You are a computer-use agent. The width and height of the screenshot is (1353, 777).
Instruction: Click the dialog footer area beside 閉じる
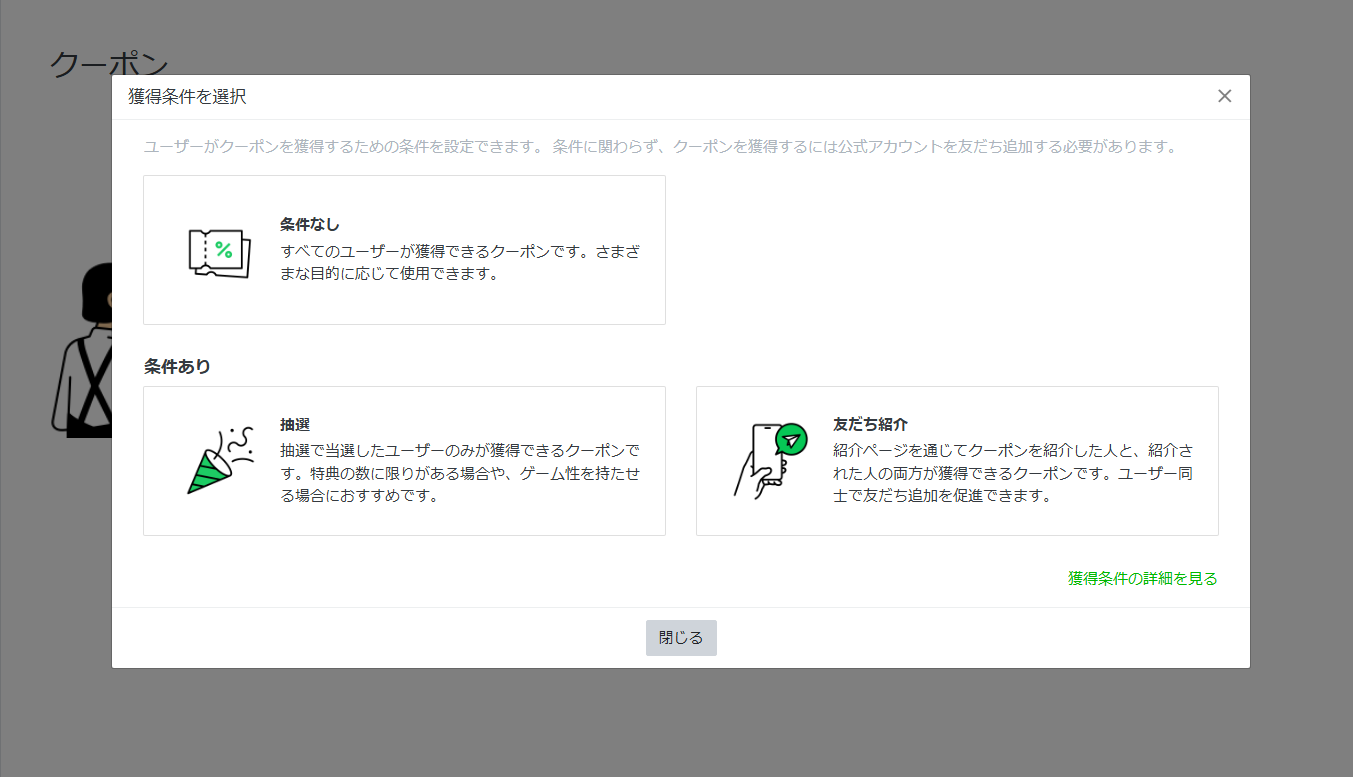point(900,638)
